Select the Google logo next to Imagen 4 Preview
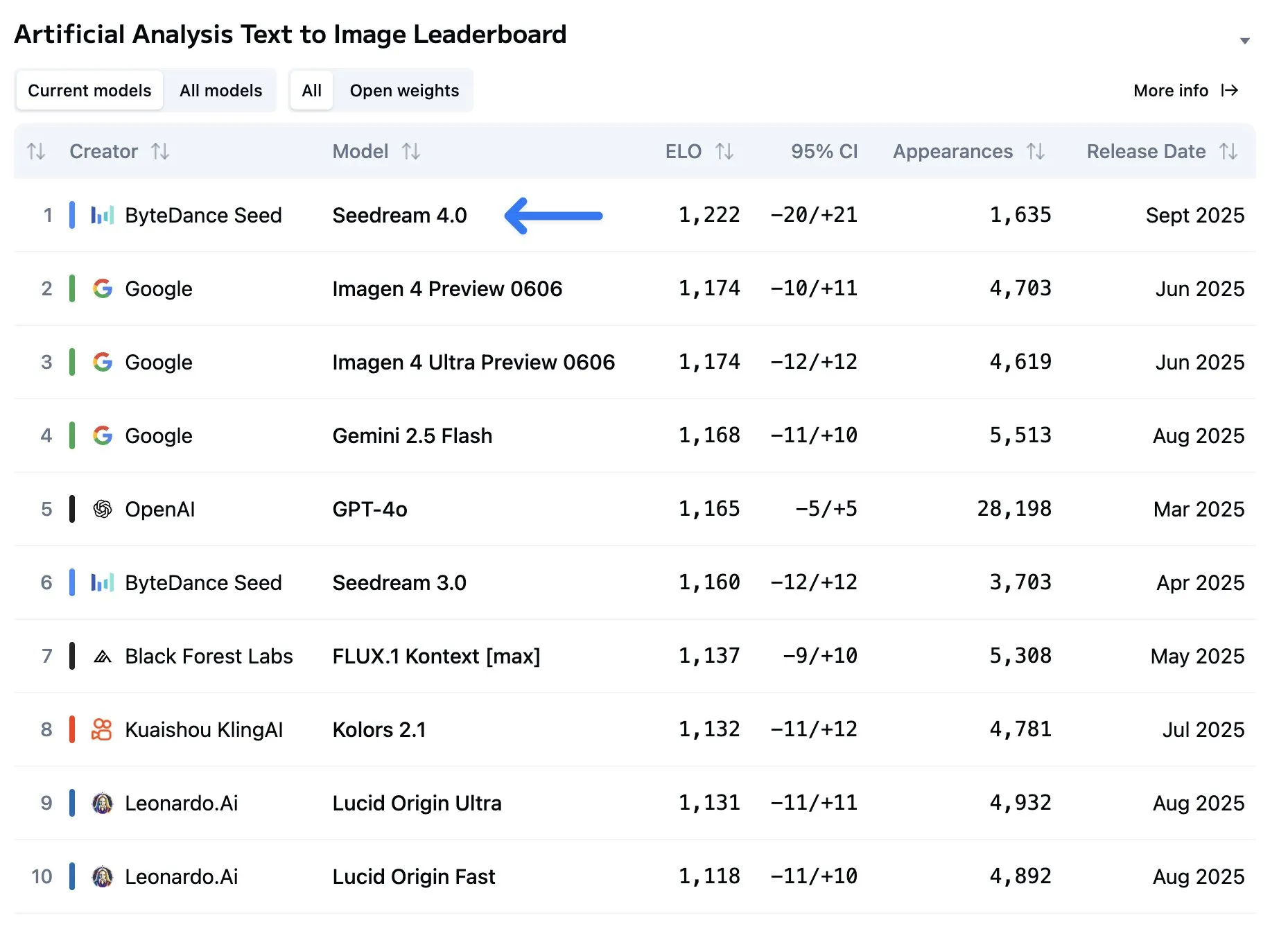1288x929 pixels. (102, 288)
